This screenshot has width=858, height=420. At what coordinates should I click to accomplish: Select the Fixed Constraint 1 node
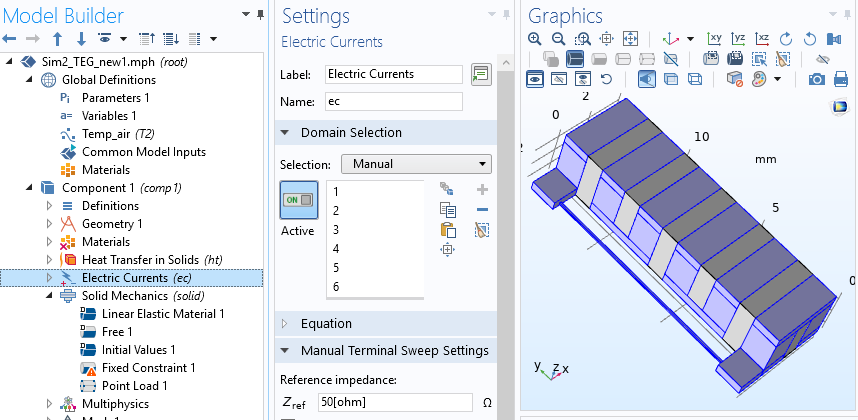pos(148,368)
